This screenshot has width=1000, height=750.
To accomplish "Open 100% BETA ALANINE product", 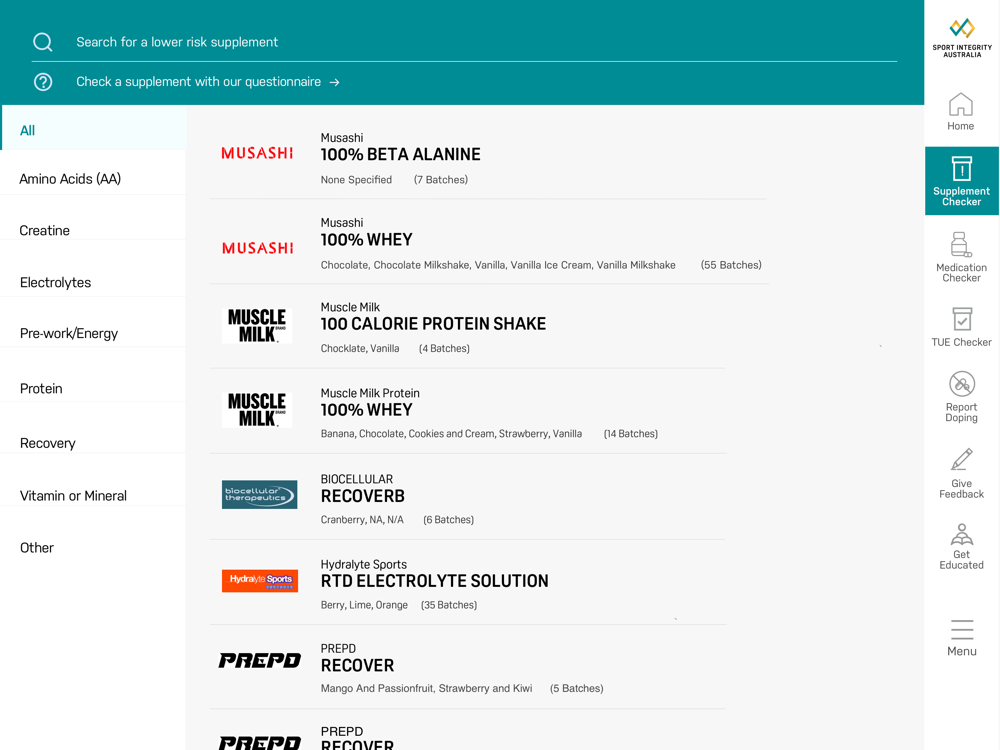I will [401, 155].
